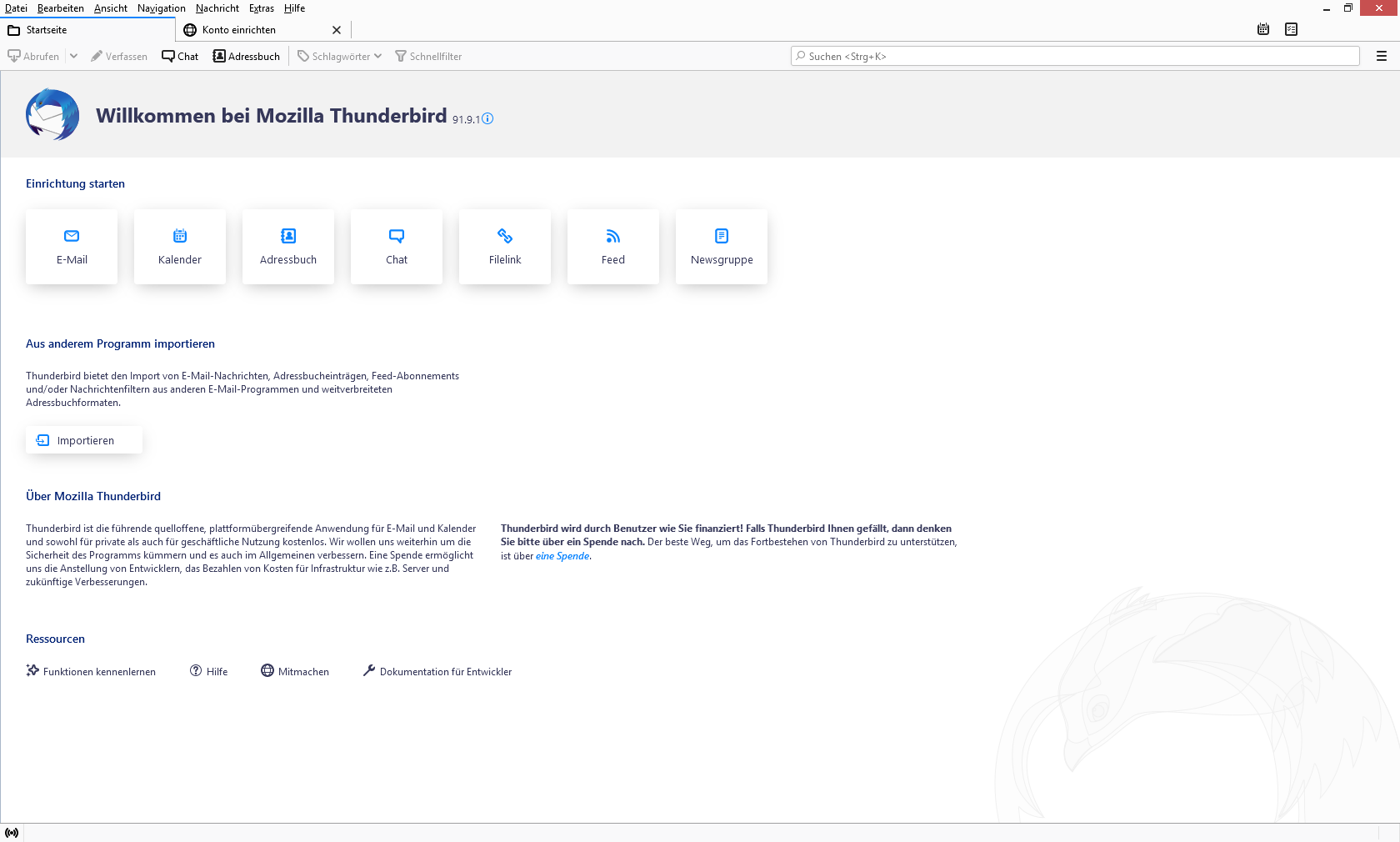Click the 'Willkommen bei Mozilla Thunderbird' title

coord(272,115)
